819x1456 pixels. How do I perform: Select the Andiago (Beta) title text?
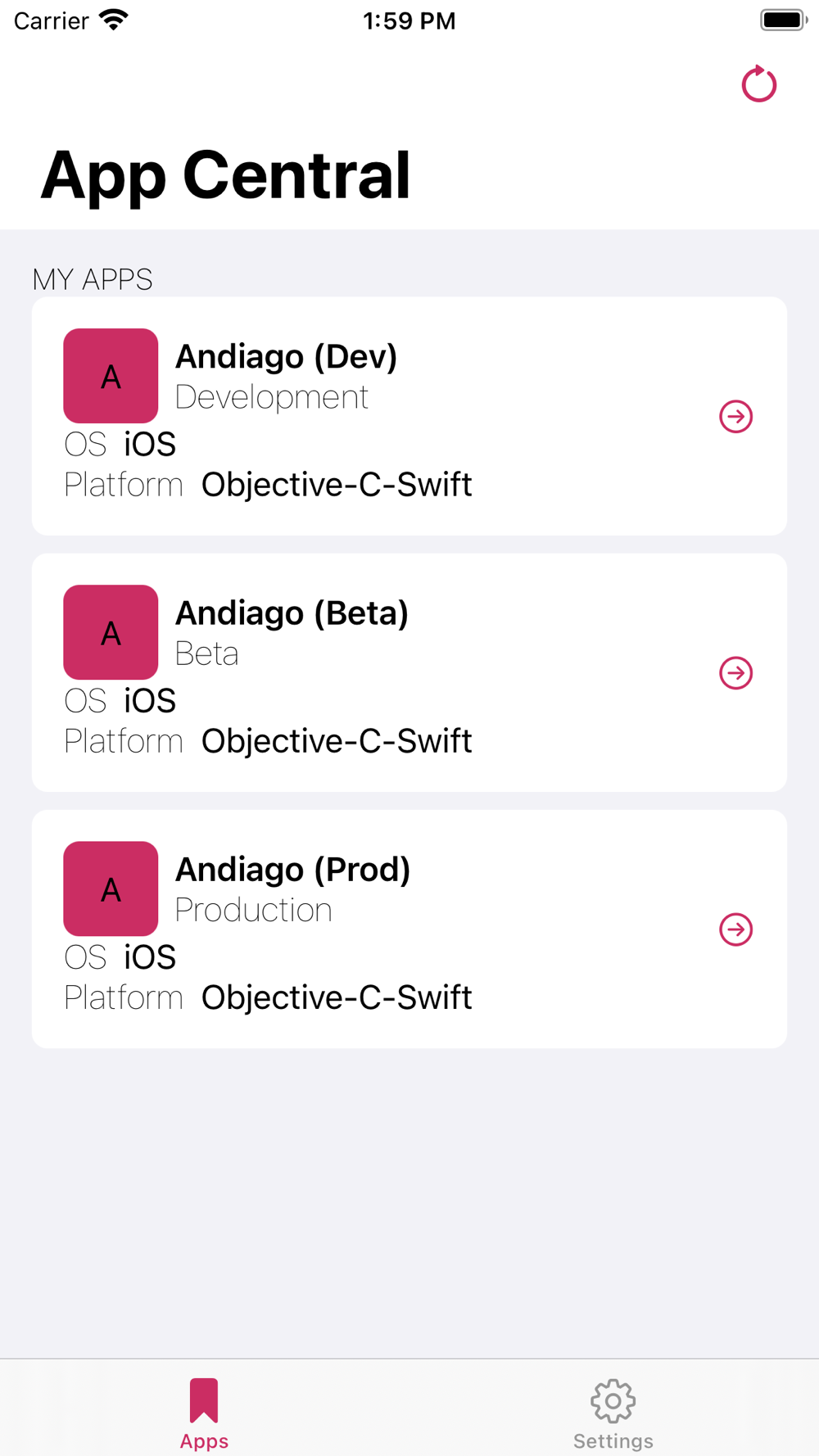coord(292,613)
